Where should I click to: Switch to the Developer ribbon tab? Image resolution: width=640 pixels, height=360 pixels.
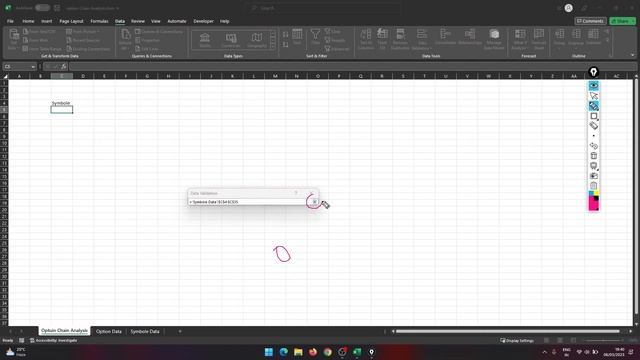tap(203, 21)
